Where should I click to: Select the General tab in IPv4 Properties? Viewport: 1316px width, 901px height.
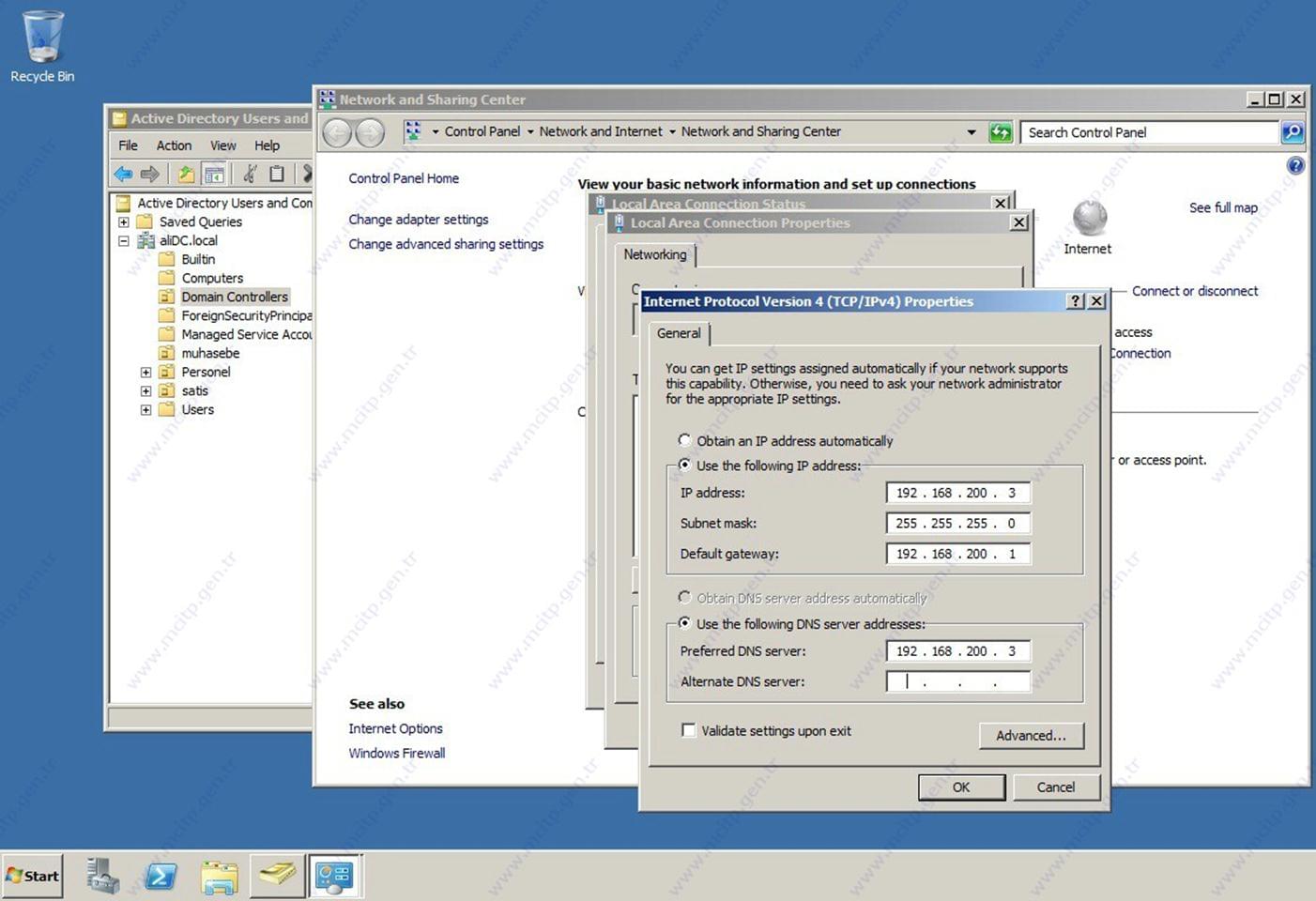click(679, 333)
